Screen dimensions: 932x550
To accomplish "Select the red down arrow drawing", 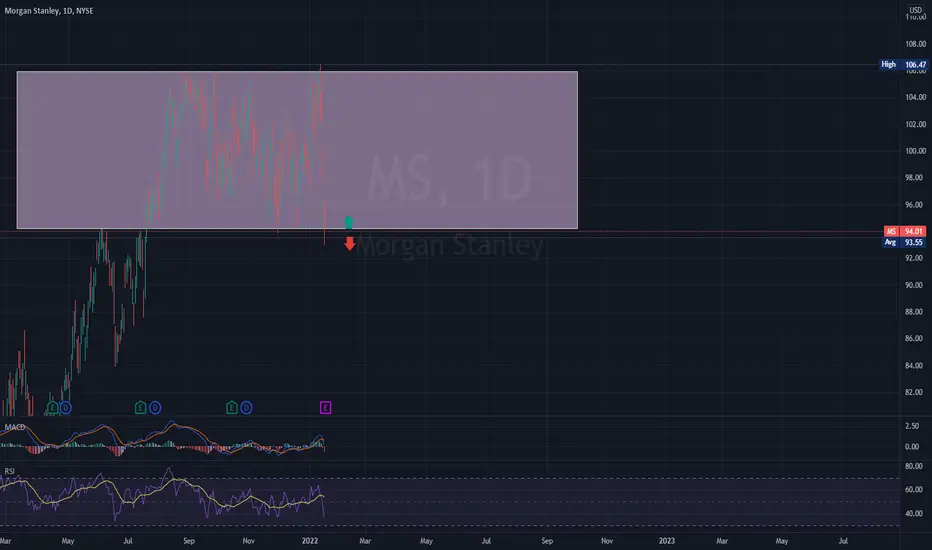I will (x=350, y=243).
